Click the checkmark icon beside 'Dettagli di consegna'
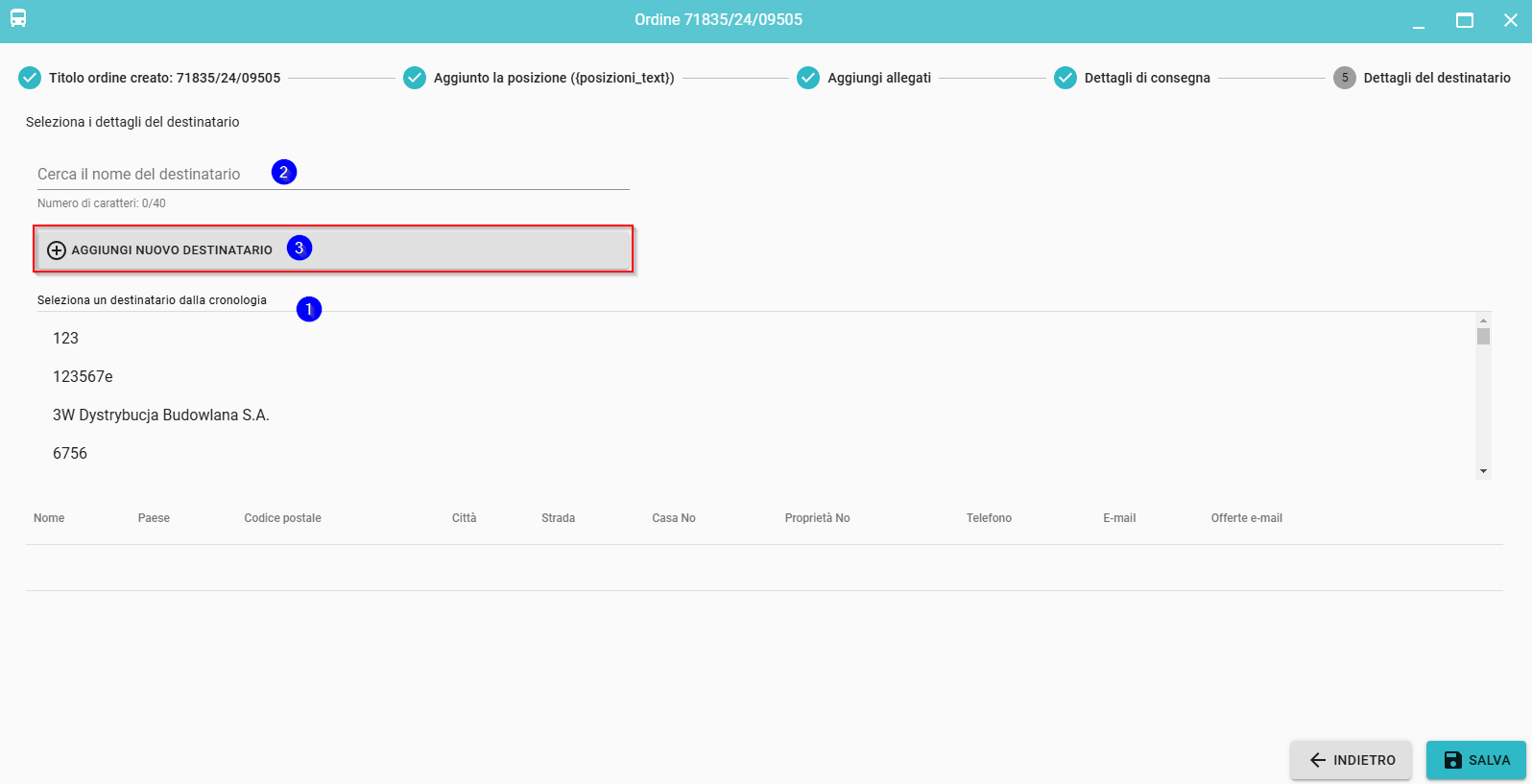Viewport: 1532px width, 784px height. [1065, 78]
